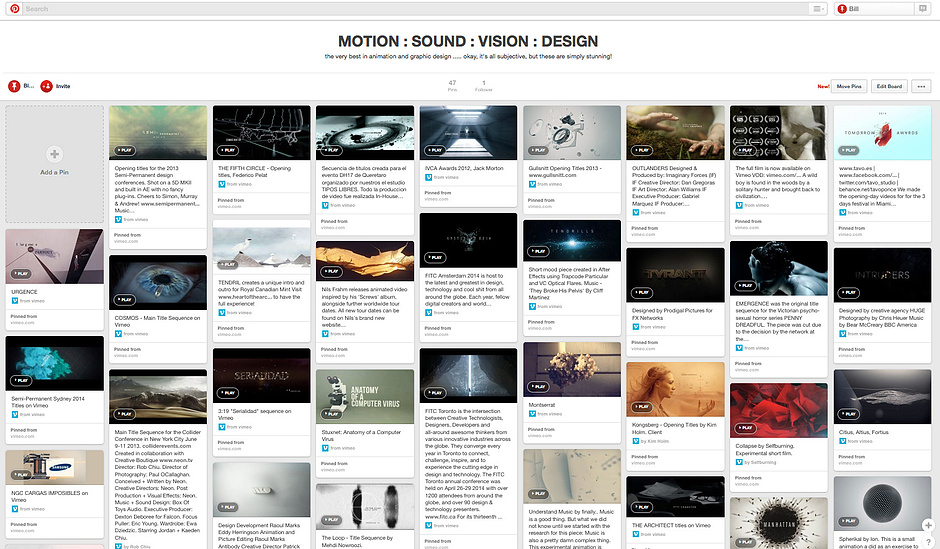This screenshot has height=549, width=940.
Task: Play the Kongsberg Opening Titles video
Action: (642, 407)
